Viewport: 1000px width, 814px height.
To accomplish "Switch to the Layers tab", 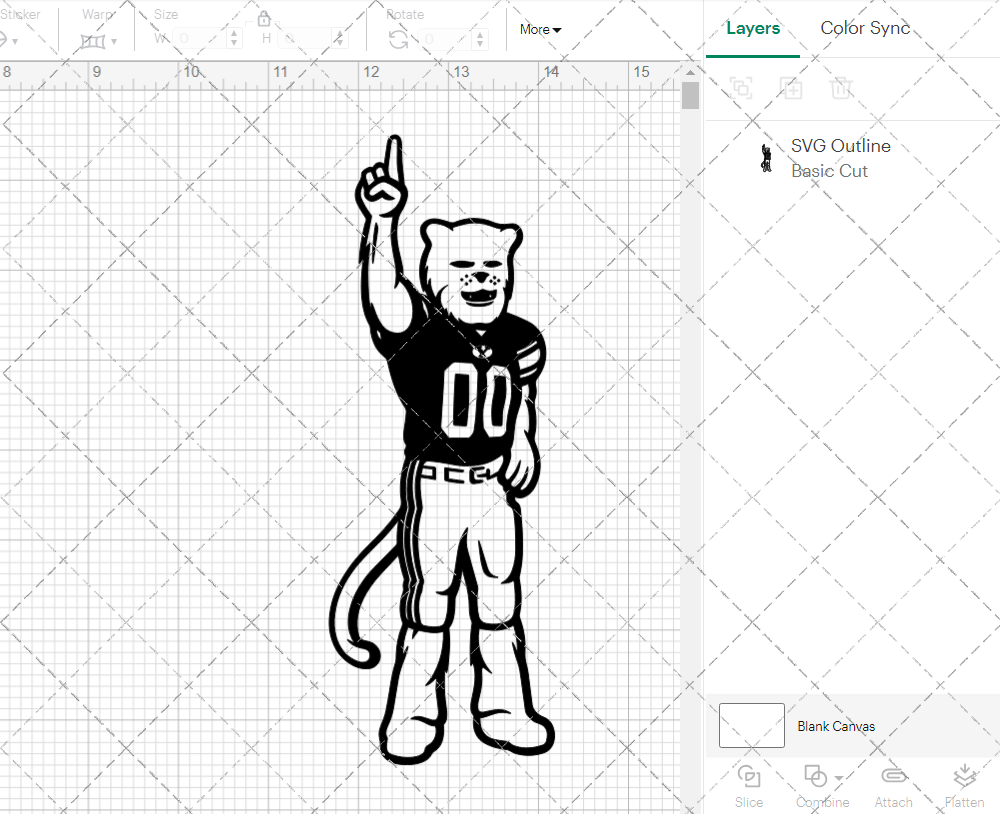I will (x=753, y=28).
